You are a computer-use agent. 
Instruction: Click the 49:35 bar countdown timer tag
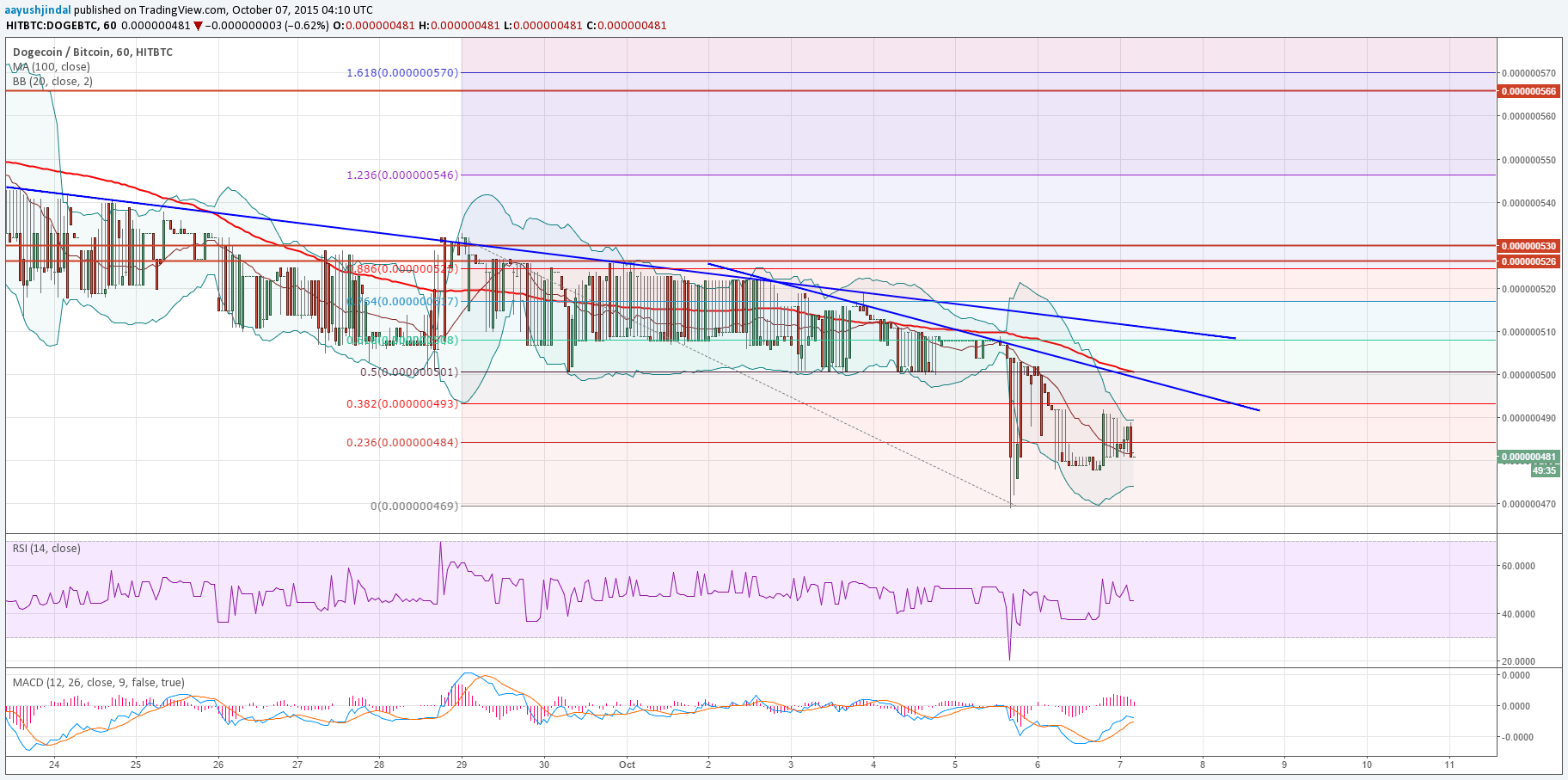click(1544, 470)
